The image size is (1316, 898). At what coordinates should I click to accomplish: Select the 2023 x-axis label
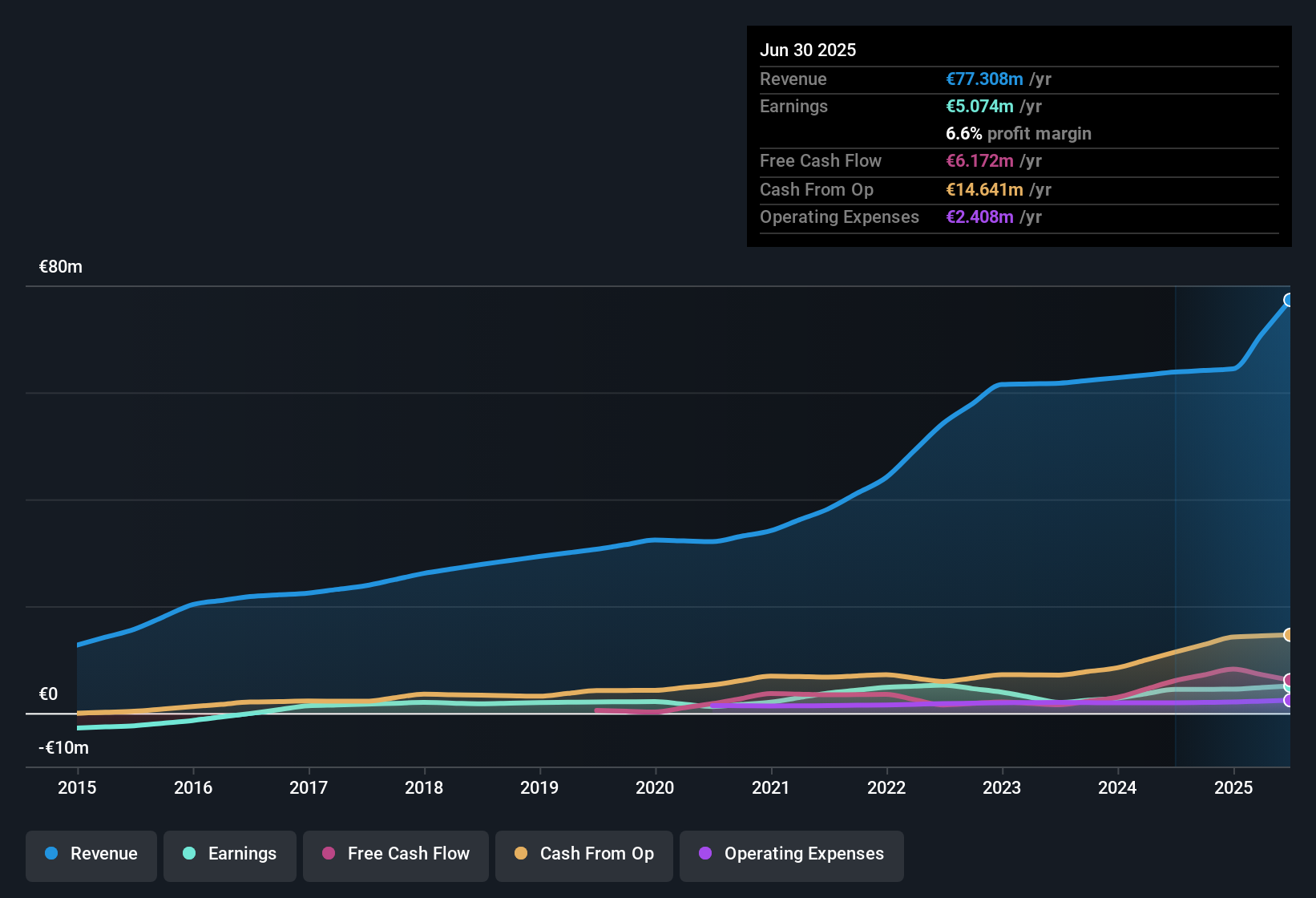click(1002, 787)
